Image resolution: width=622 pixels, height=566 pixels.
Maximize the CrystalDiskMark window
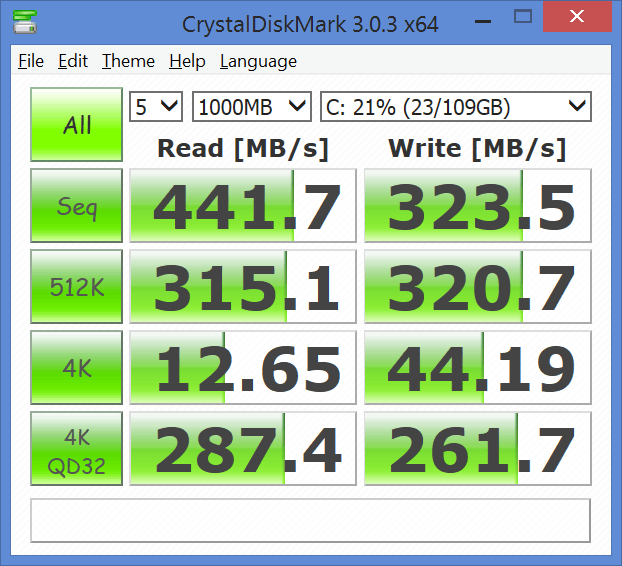tap(523, 17)
